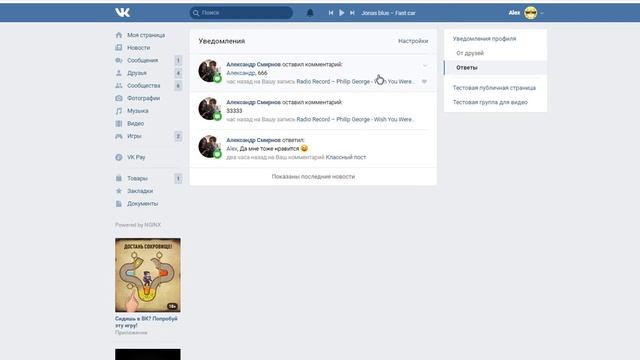Open Сообщения in sidebar
This screenshot has width=640, height=360.
[x=142, y=60]
